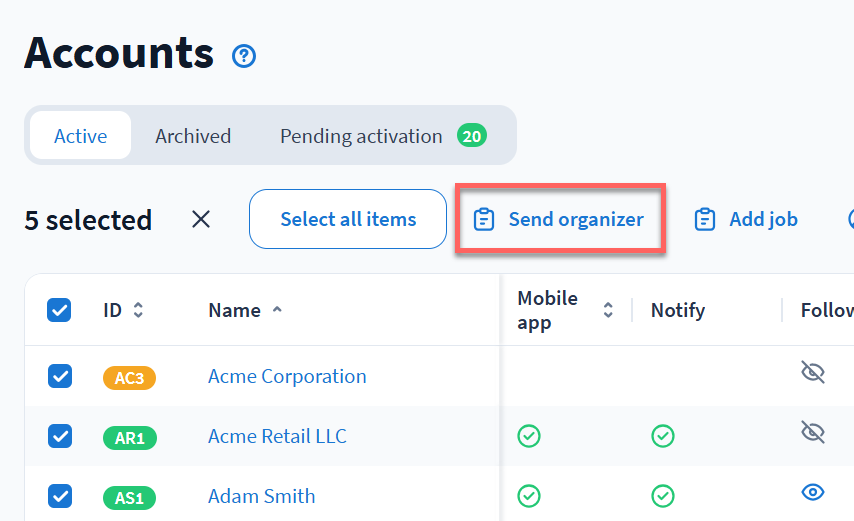
Task: Uncheck the Acme Corporation row checkbox
Action: point(60,376)
